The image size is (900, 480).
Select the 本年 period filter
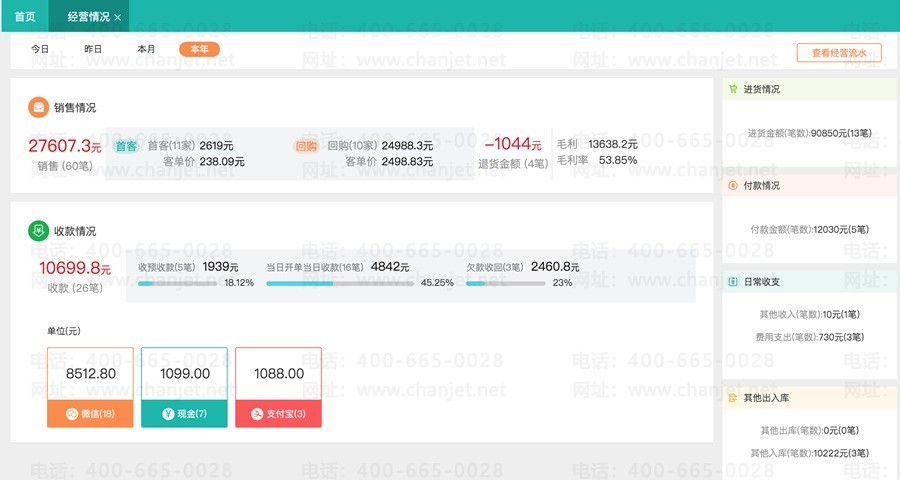click(199, 49)
